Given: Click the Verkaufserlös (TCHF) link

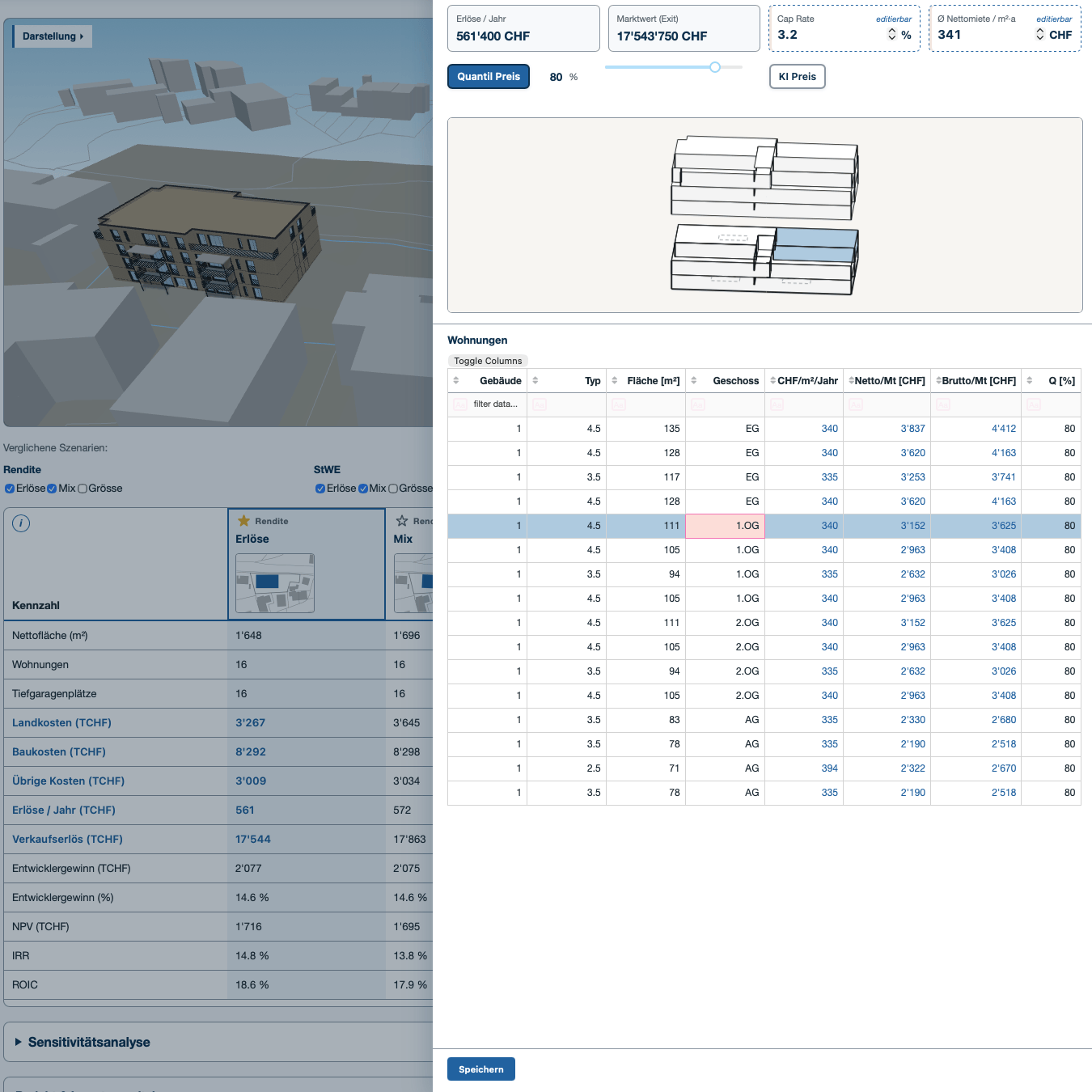Looking at the screenshot, I should pyautogui.click(x=67, y=840).
